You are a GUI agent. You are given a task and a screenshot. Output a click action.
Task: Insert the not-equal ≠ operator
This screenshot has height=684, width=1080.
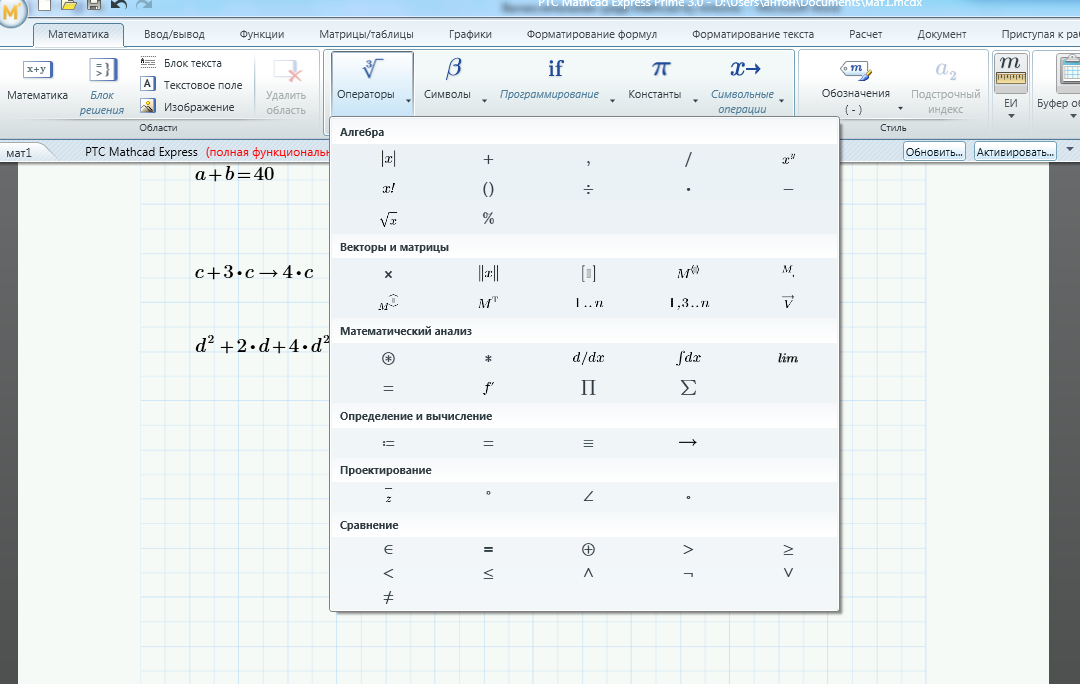(x=388, y=597)
